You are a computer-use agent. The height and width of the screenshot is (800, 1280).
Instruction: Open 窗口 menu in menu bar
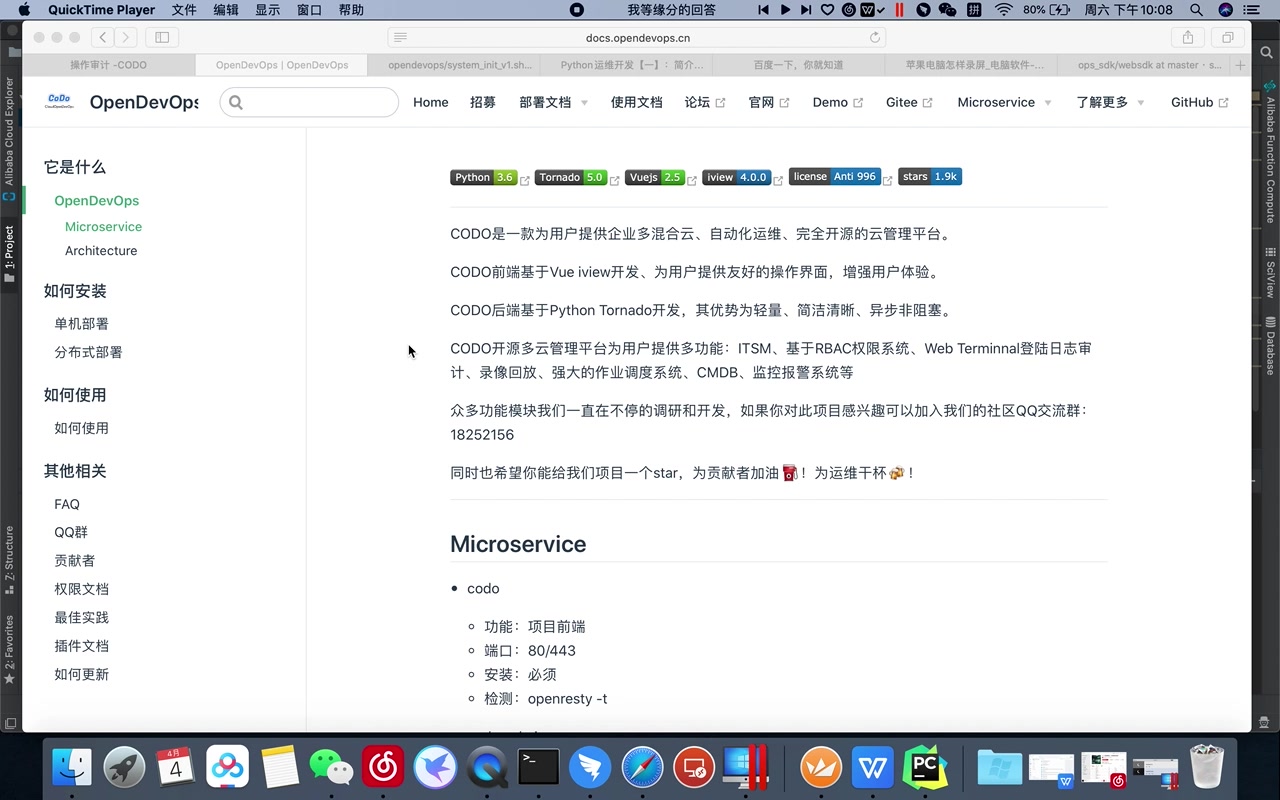[x=310, y=10]
